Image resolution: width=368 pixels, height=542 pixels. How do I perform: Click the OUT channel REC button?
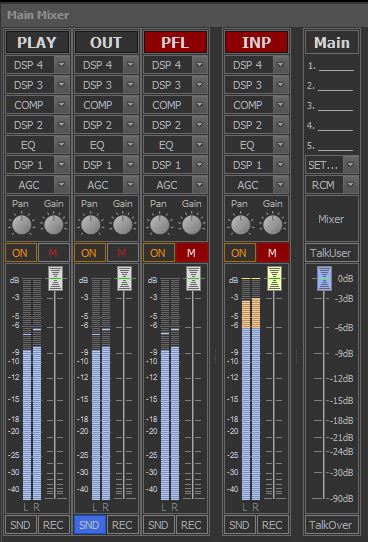click(x=122, y=525)
